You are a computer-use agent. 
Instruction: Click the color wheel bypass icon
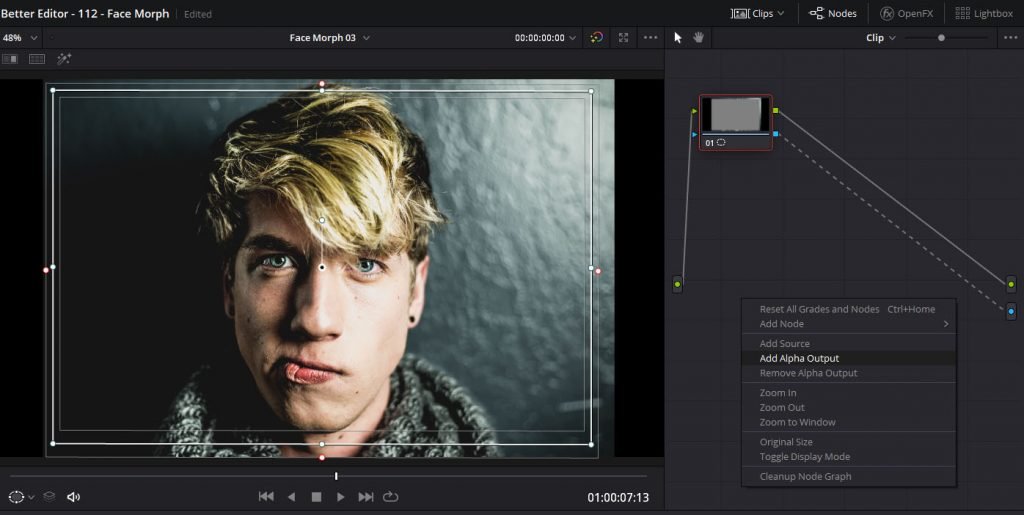[x=597, y=38]
